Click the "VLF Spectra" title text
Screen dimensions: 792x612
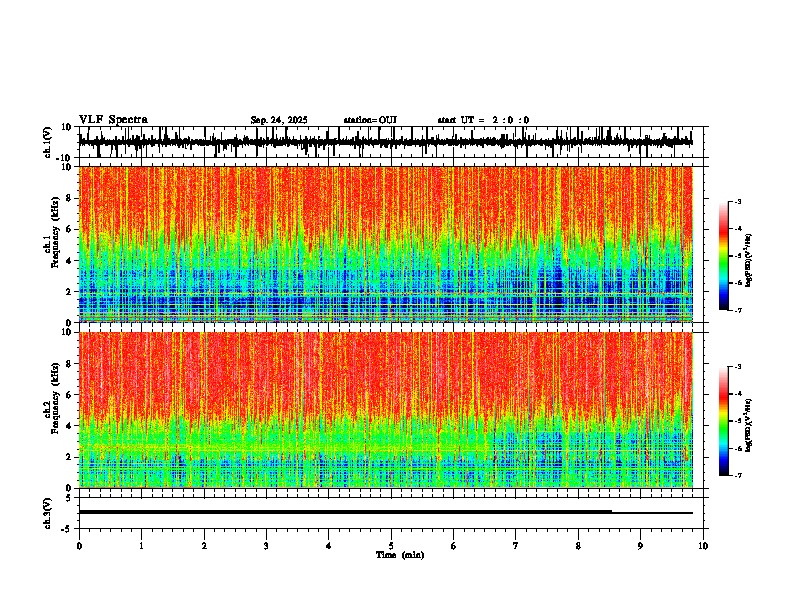tap(113, 120)
